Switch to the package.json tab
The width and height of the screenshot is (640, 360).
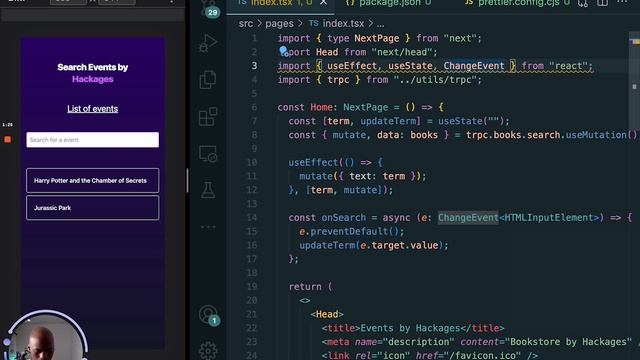pyautogui.click(x=388, y=3)
